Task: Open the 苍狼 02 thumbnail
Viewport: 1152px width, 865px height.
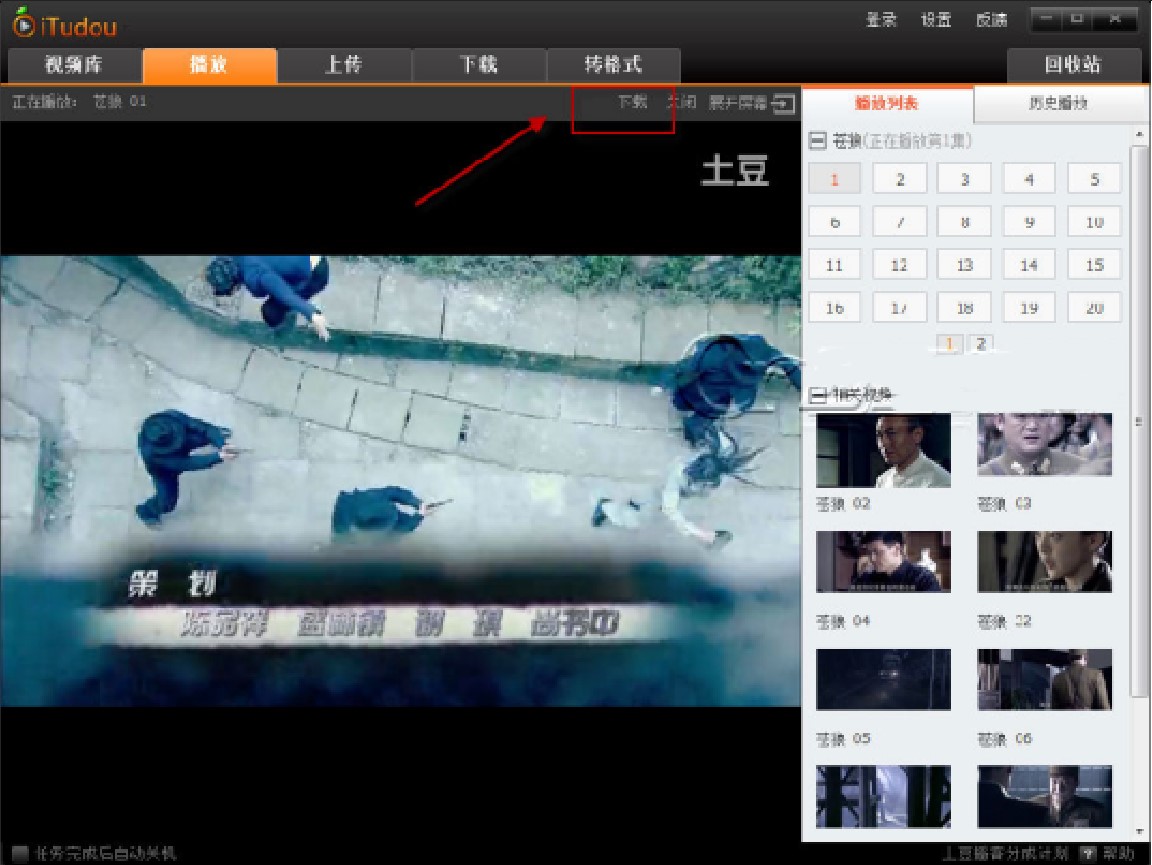Action: point(883,450)
